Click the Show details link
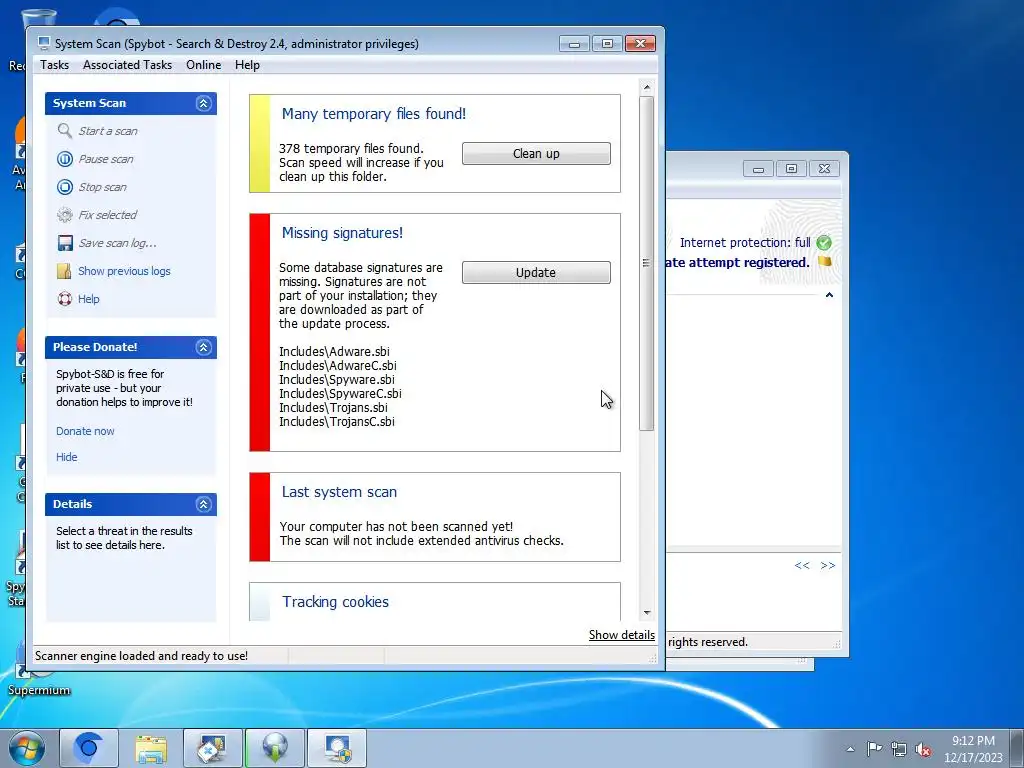Image resolution: width=1024 pixels, height=768 pixels. click(622, 635)
